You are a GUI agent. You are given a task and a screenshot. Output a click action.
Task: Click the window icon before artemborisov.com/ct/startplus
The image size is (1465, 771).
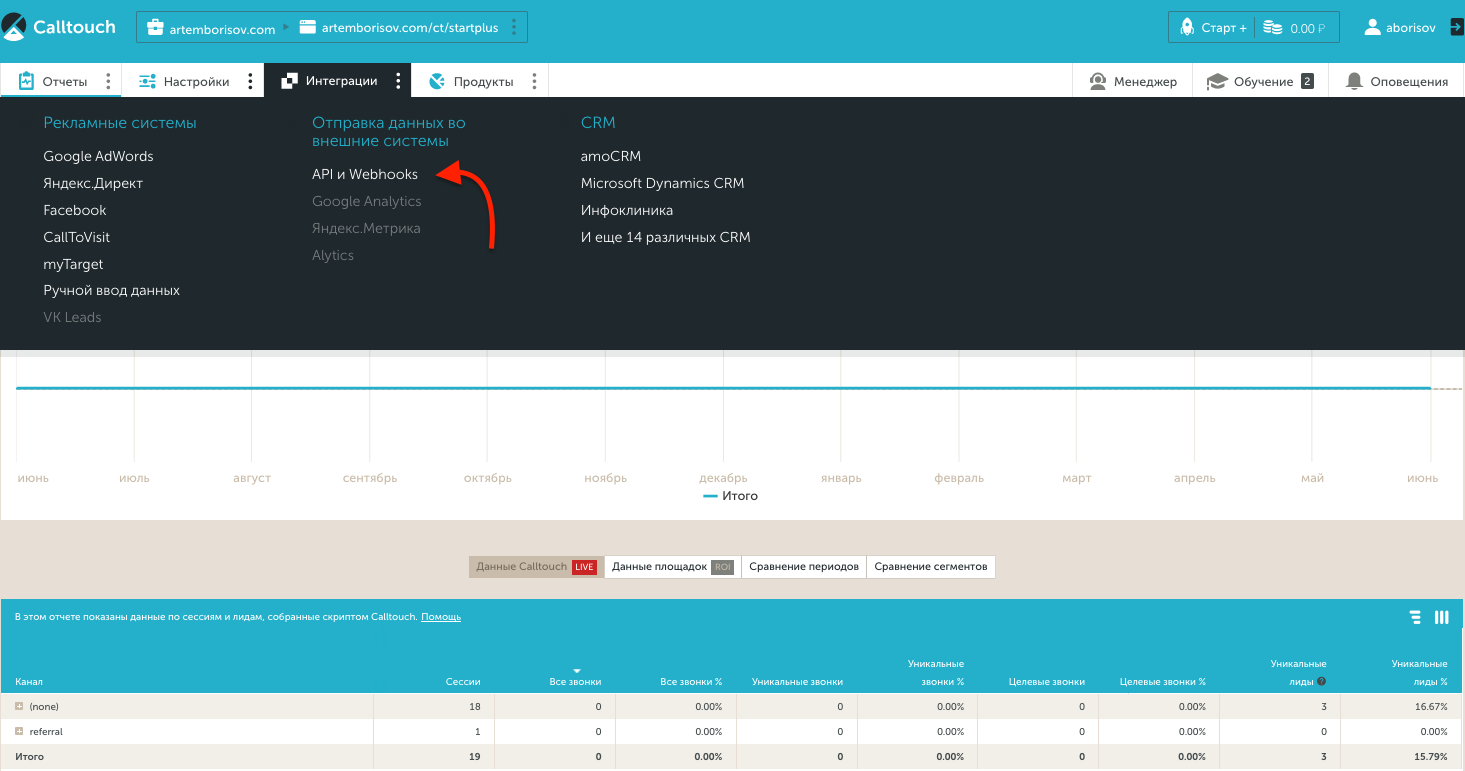308,28
